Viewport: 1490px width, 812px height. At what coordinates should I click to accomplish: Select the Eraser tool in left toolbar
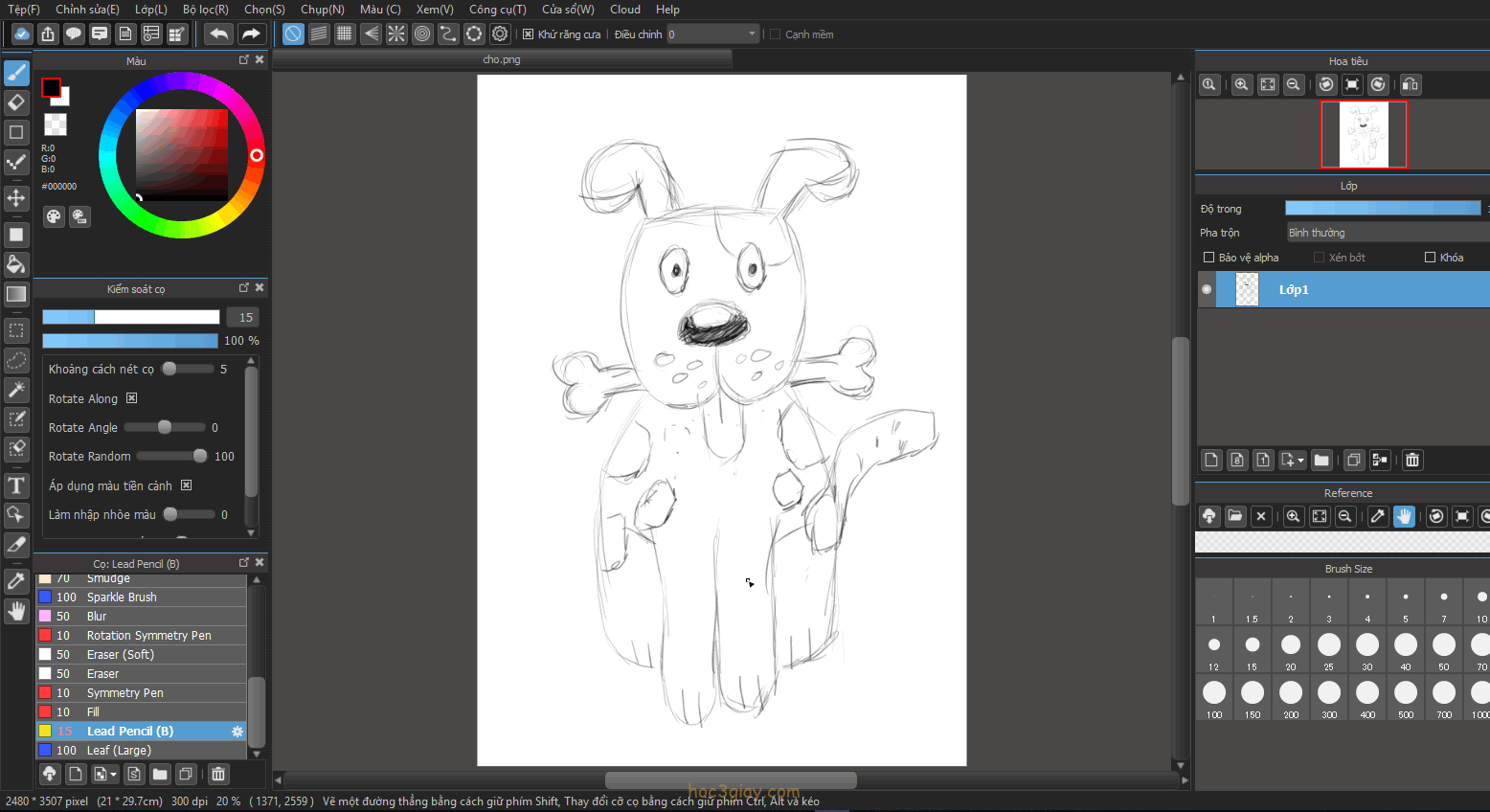coord(16,101)
